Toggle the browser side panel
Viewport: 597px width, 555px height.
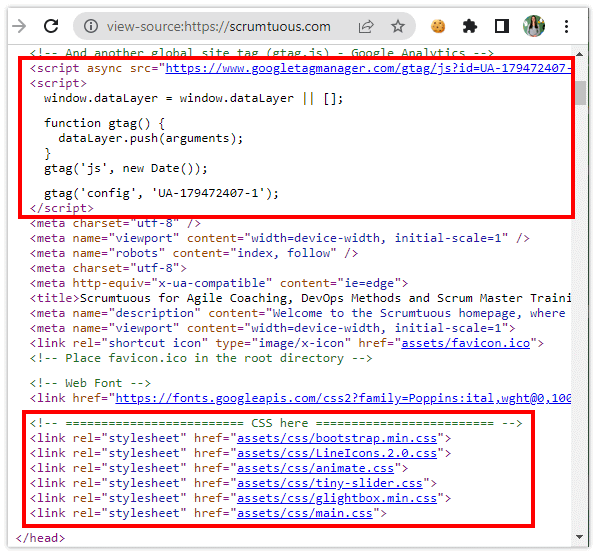coord(502,26)
